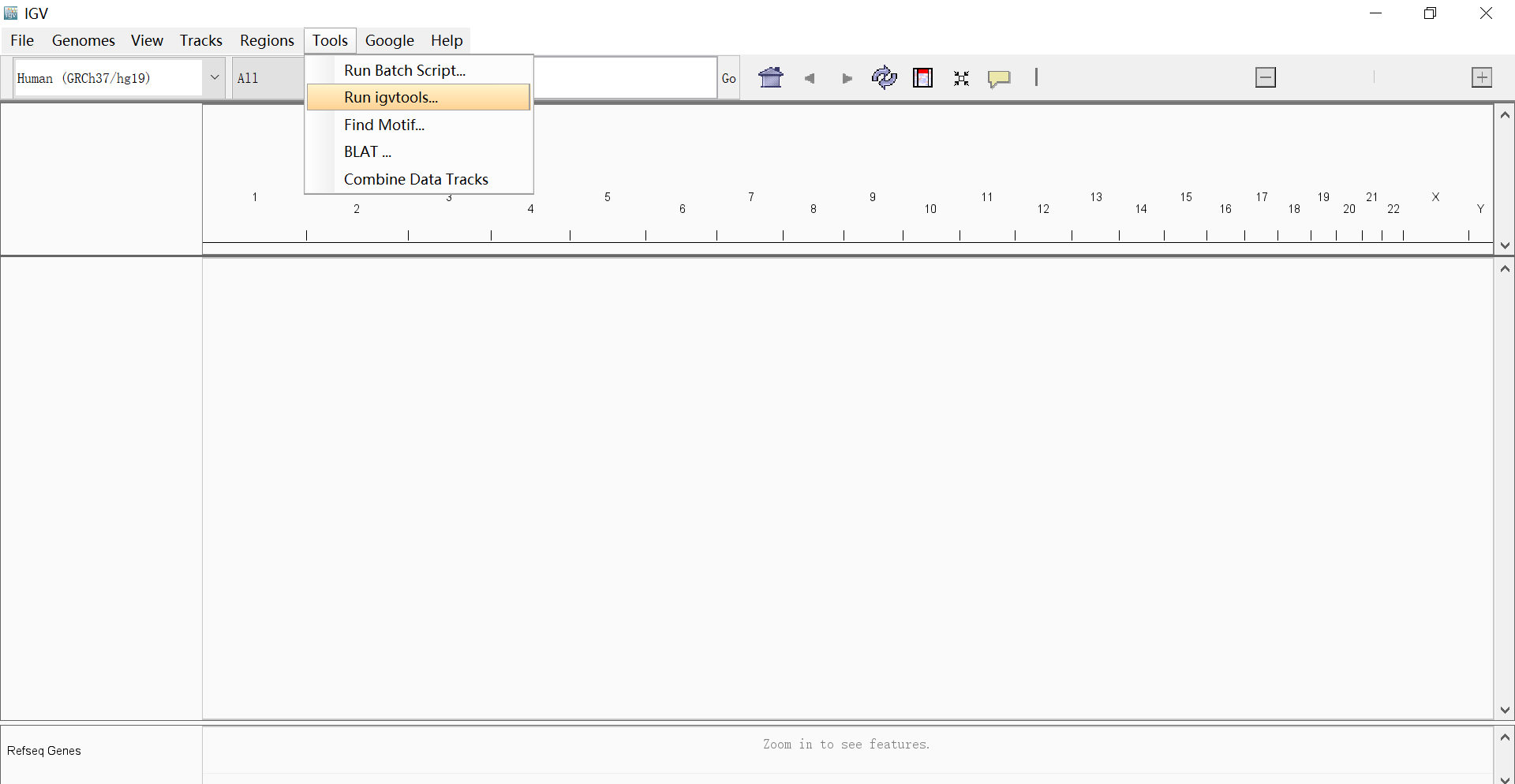The height and width of the screenshot is (784, 1515).
Task: Expand the Human (GRCh37/hg19) genome dropdown
Action: (215, 77)
